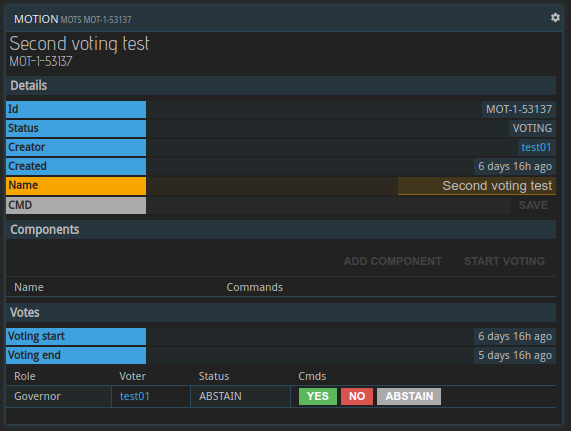Viewport: 571px width, 431px height.
Task: Edit the Name field 'Second voting test'
Action: point(477,186)
